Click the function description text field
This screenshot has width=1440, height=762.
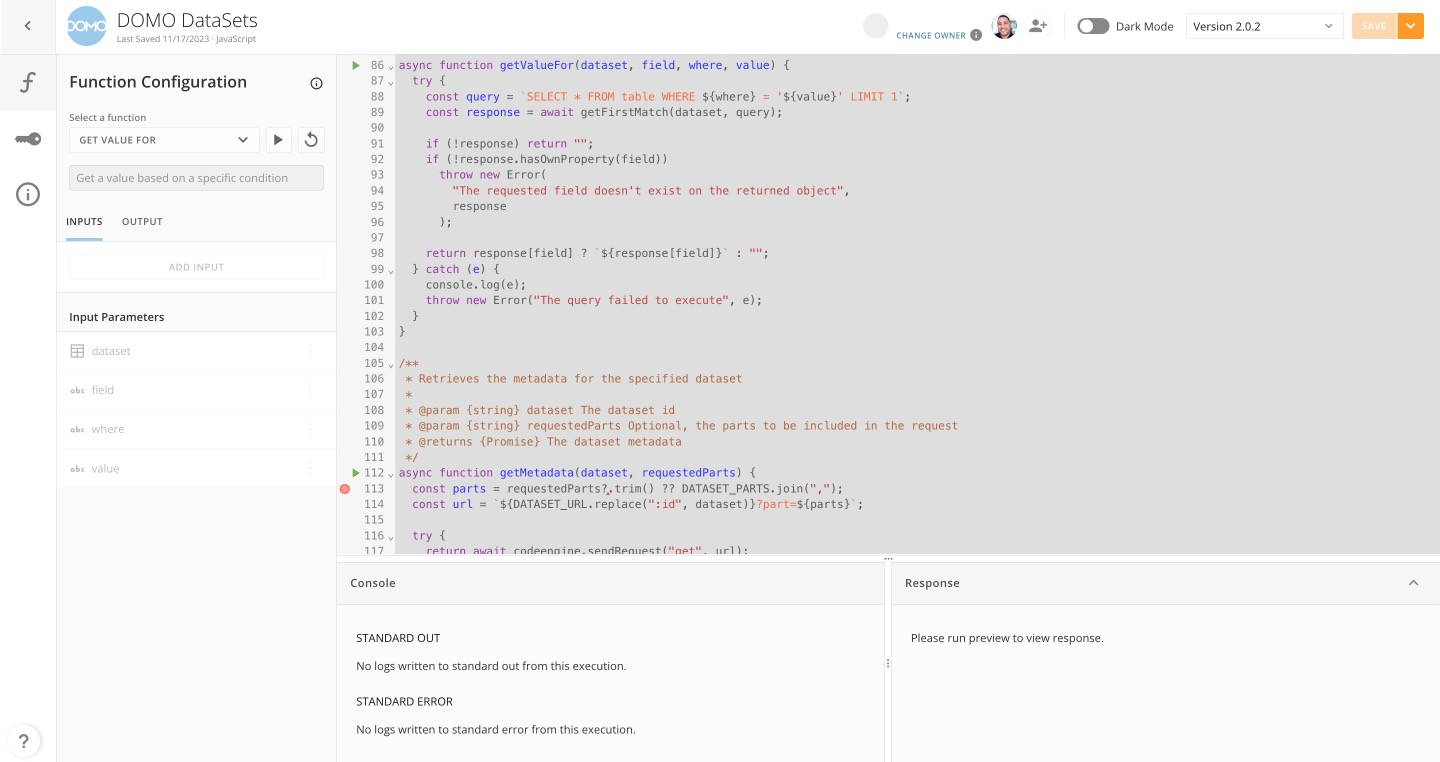coord(196,177)
